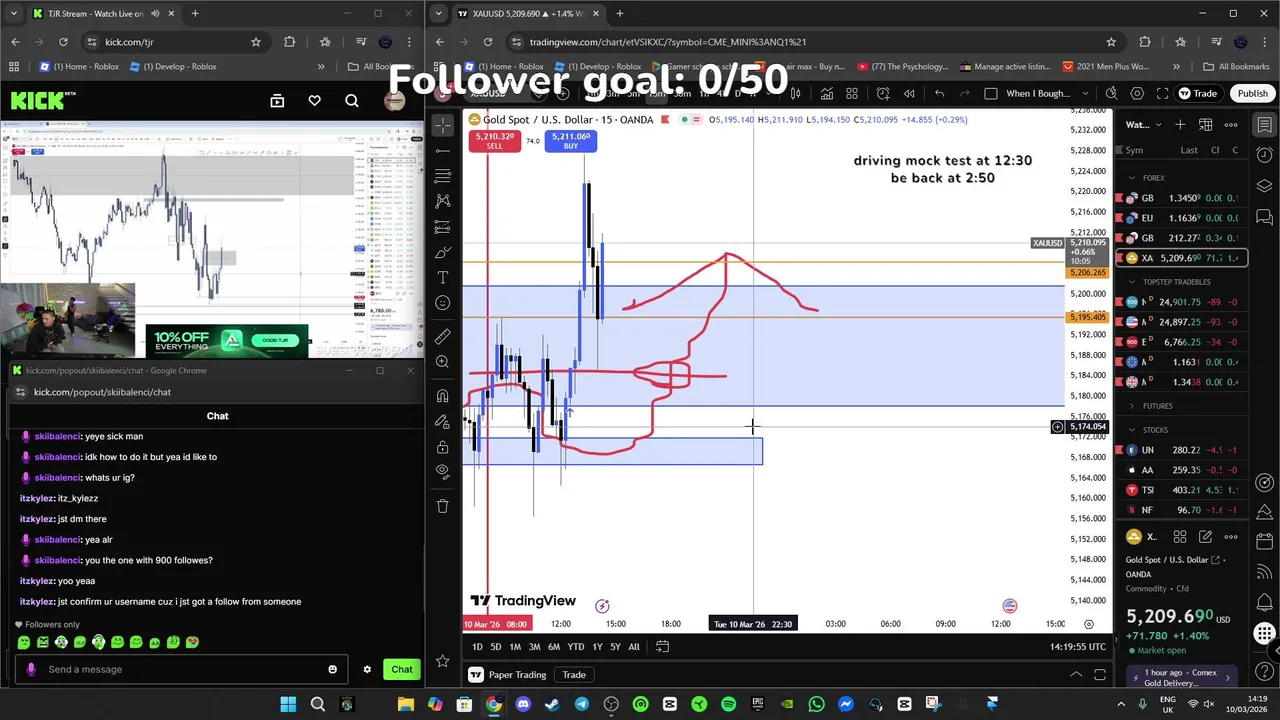Open the Comex Gold Delivery news item

[1181, 678]
